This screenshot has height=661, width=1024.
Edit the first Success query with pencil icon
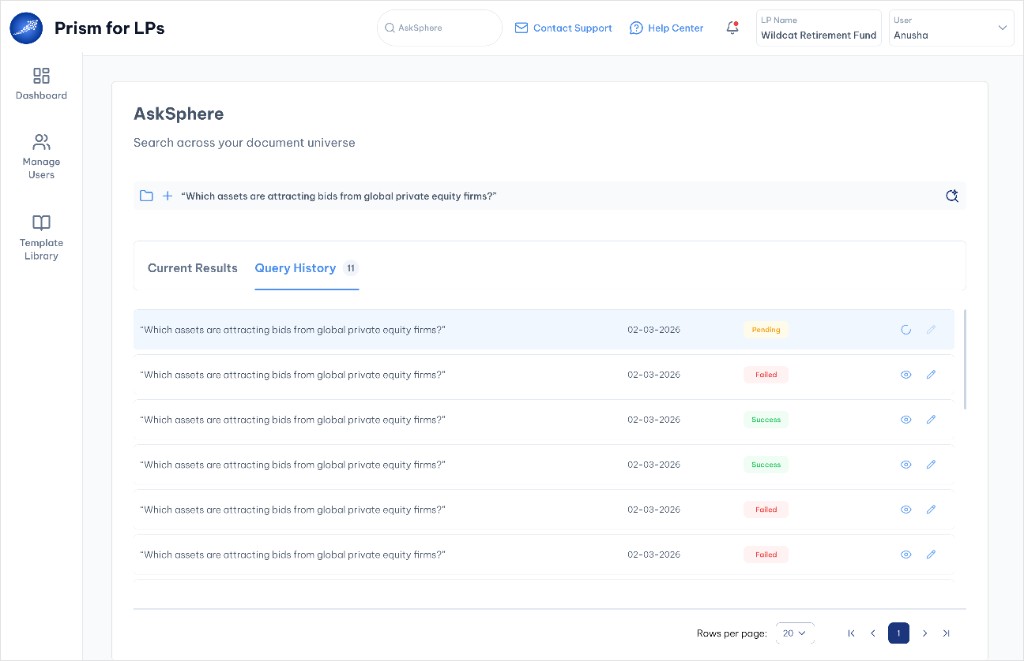point(931,420)
